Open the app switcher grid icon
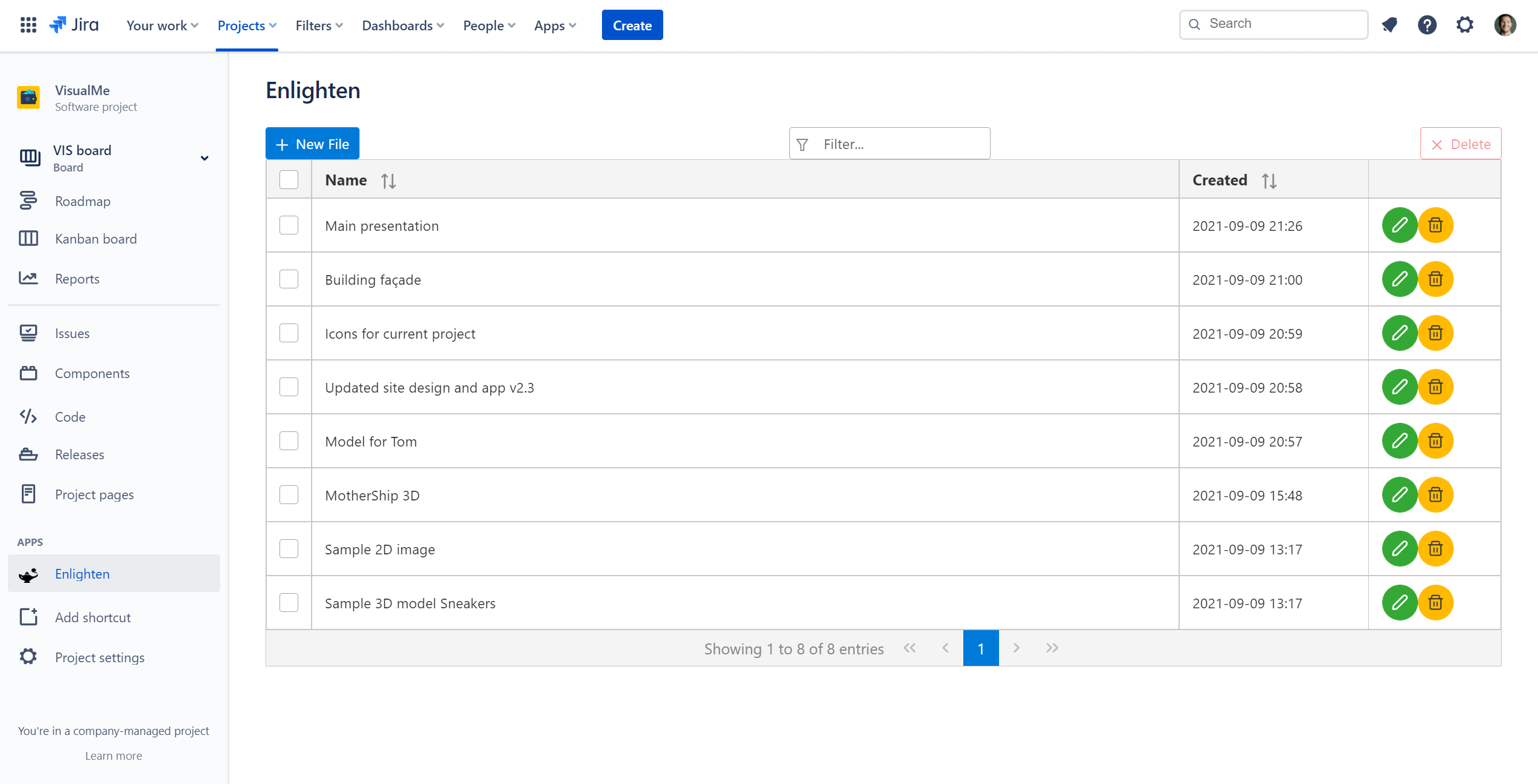The width and height of the screenshot is (1538, 784). [x=28, y=25]
